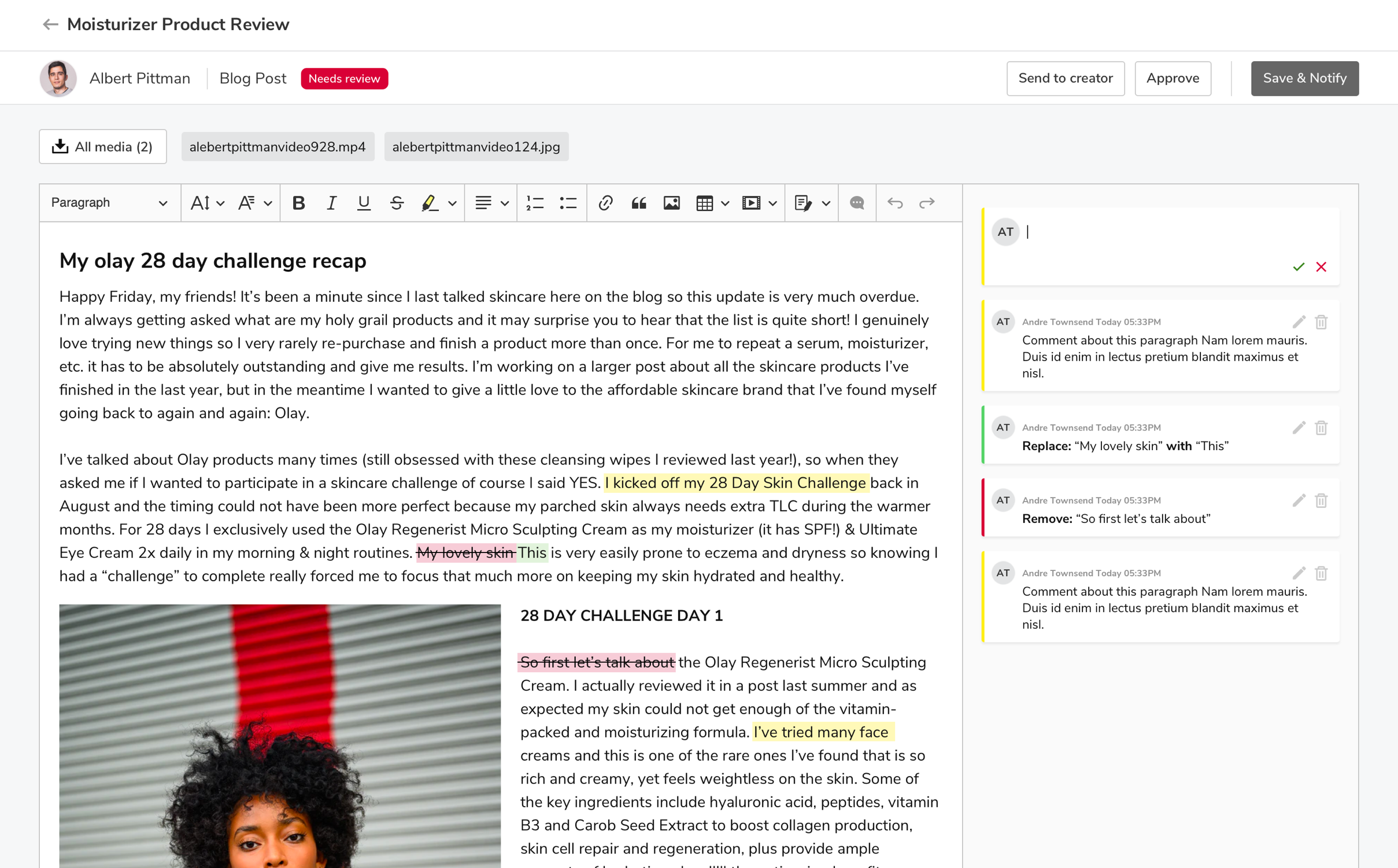Apply the highlighter marker
Screen dimensions: 1398x868
429,203
